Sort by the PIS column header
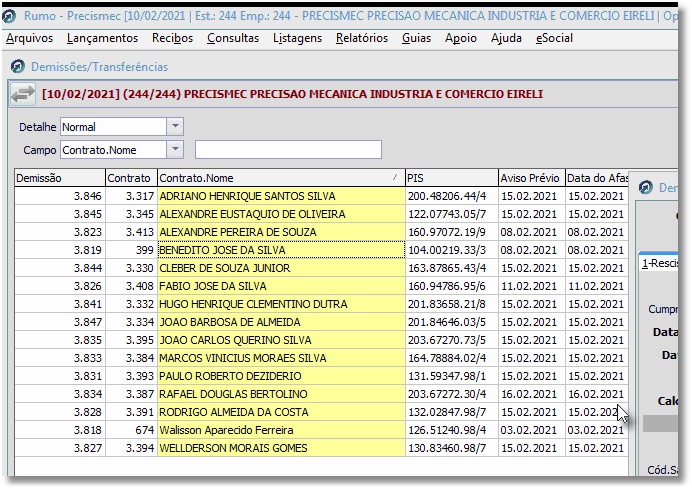 451,178
